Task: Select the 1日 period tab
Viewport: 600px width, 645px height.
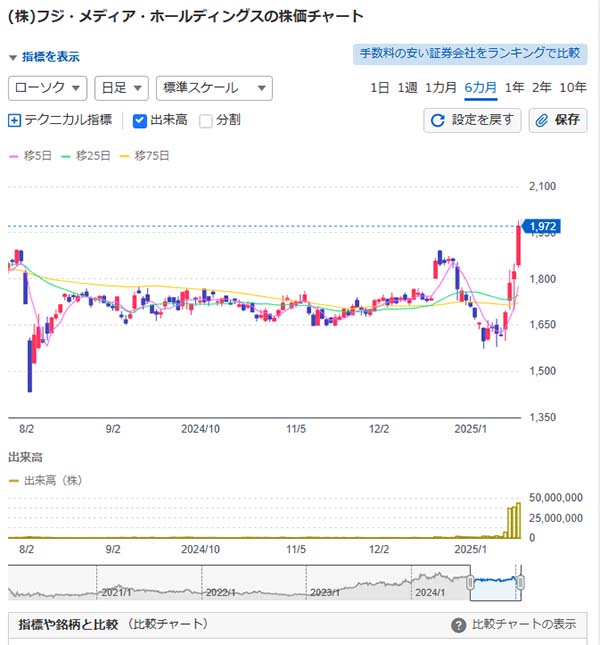Action: (x=380, y=88)
